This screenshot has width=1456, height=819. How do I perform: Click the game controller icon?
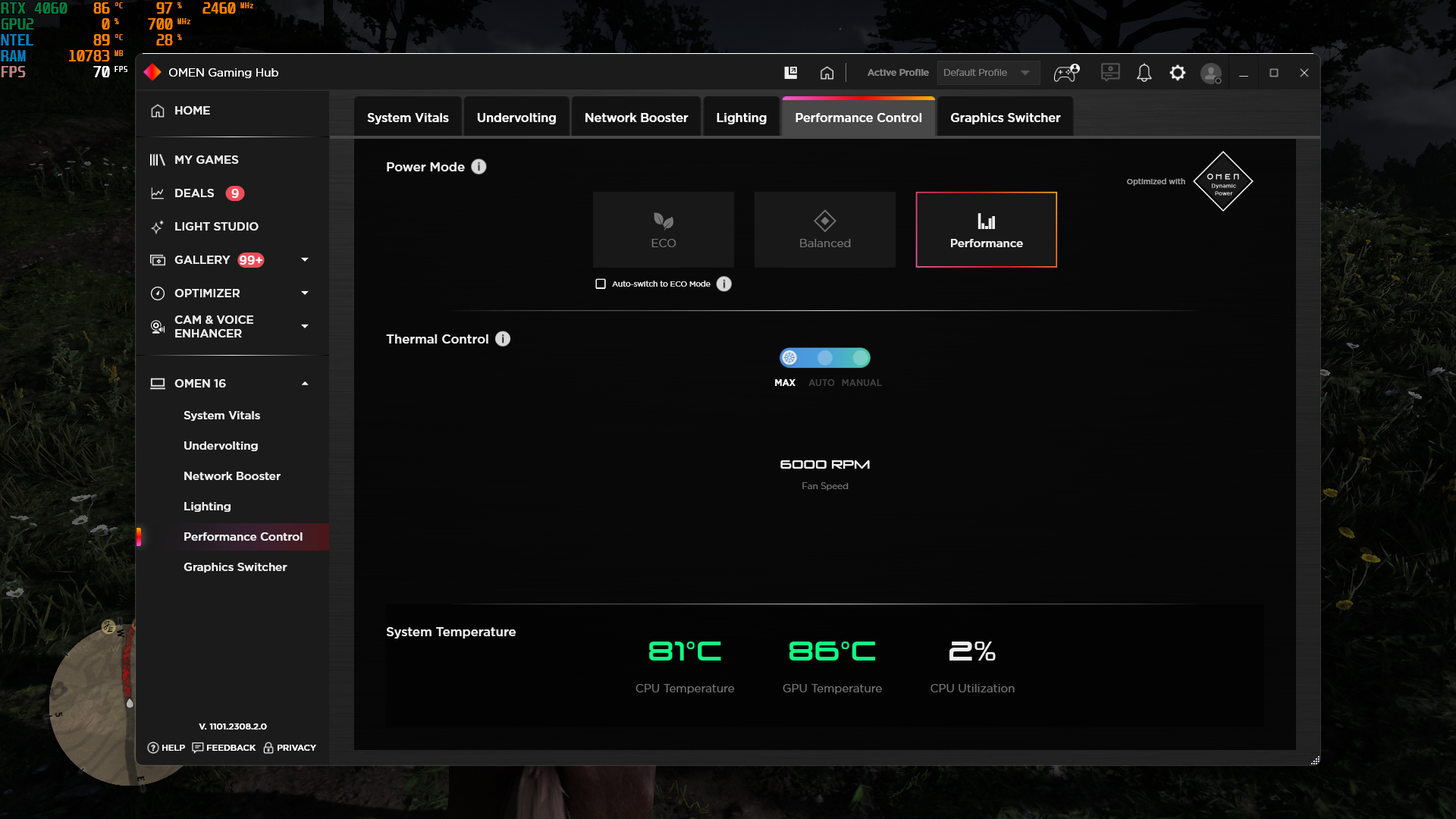pyautogui.click(x=1066, y=73)
